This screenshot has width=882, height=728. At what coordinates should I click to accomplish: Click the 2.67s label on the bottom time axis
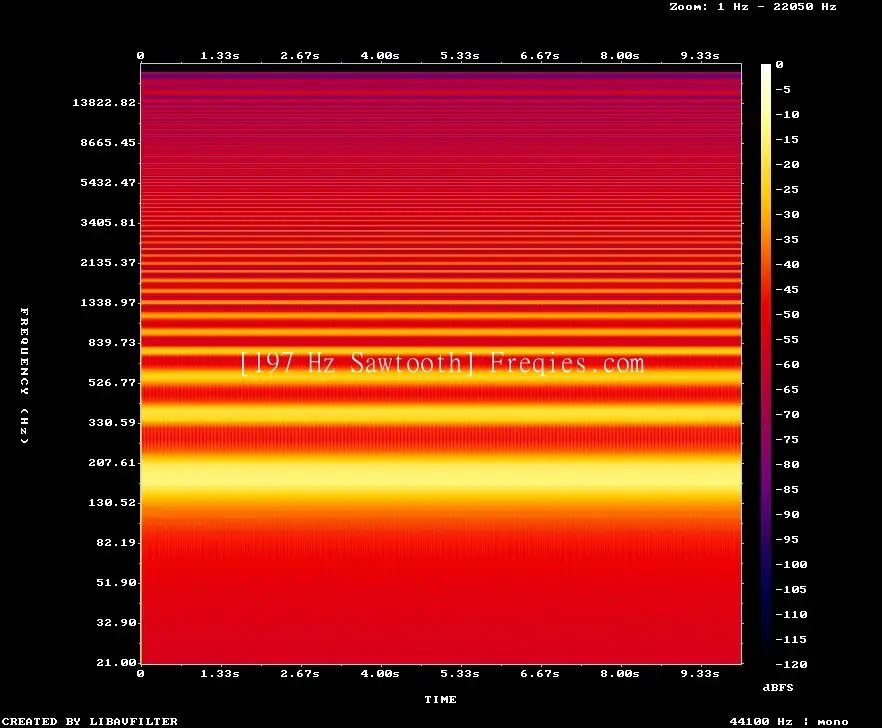pyautogui.click(x=300, y=673)
